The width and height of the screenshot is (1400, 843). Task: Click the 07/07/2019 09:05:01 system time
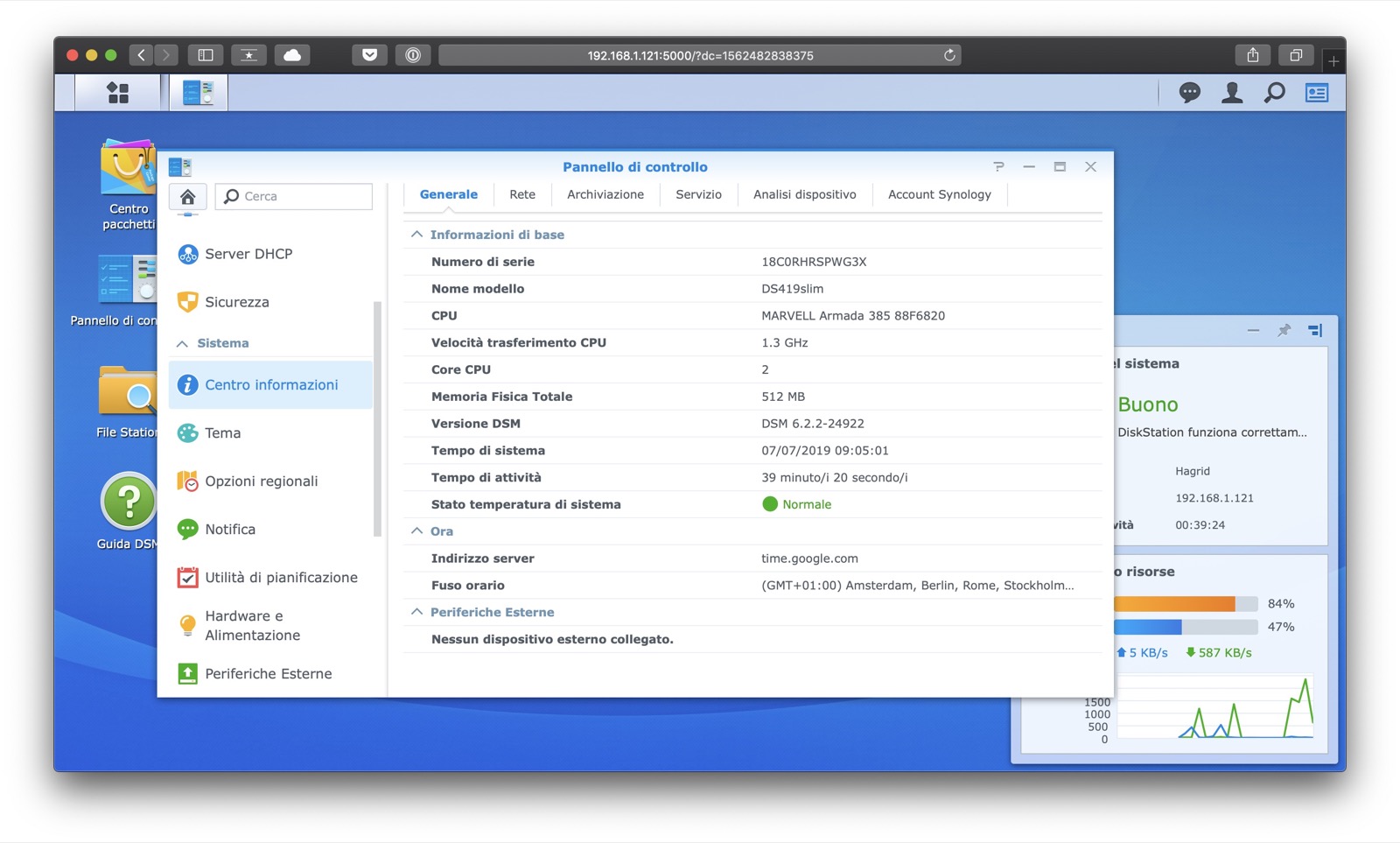click(825, 451)
